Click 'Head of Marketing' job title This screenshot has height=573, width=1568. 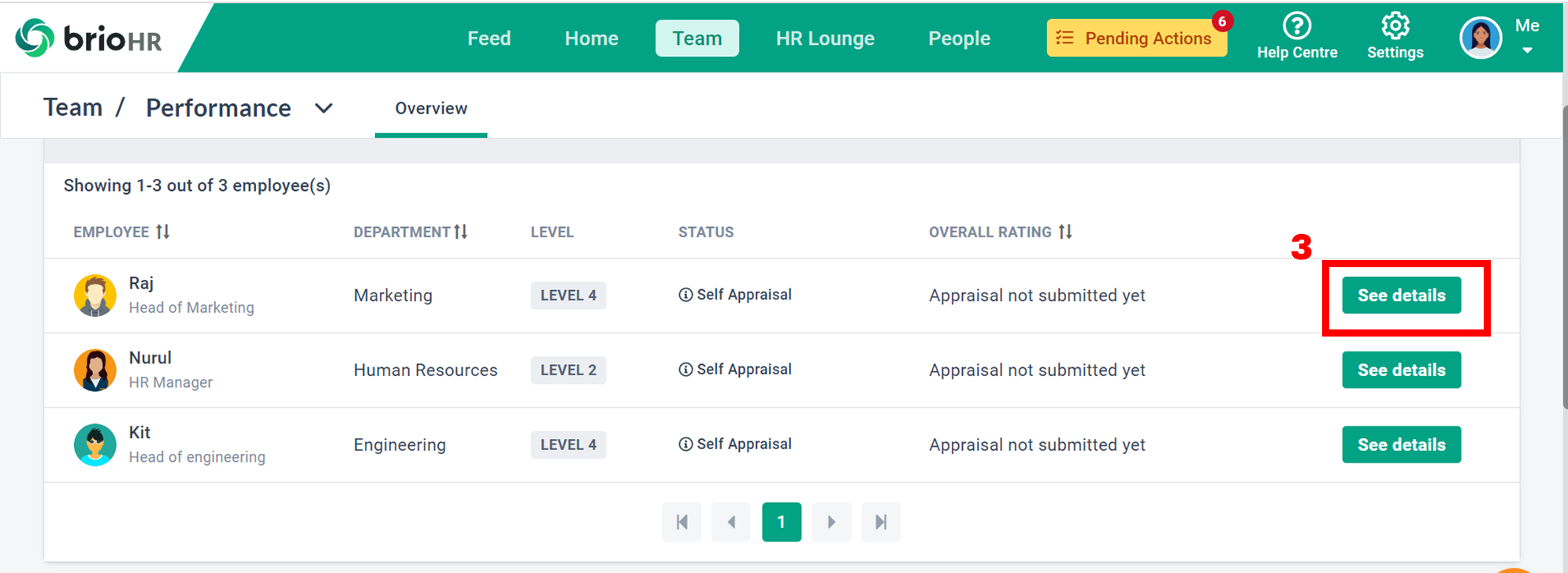click(x=191, y=307)
